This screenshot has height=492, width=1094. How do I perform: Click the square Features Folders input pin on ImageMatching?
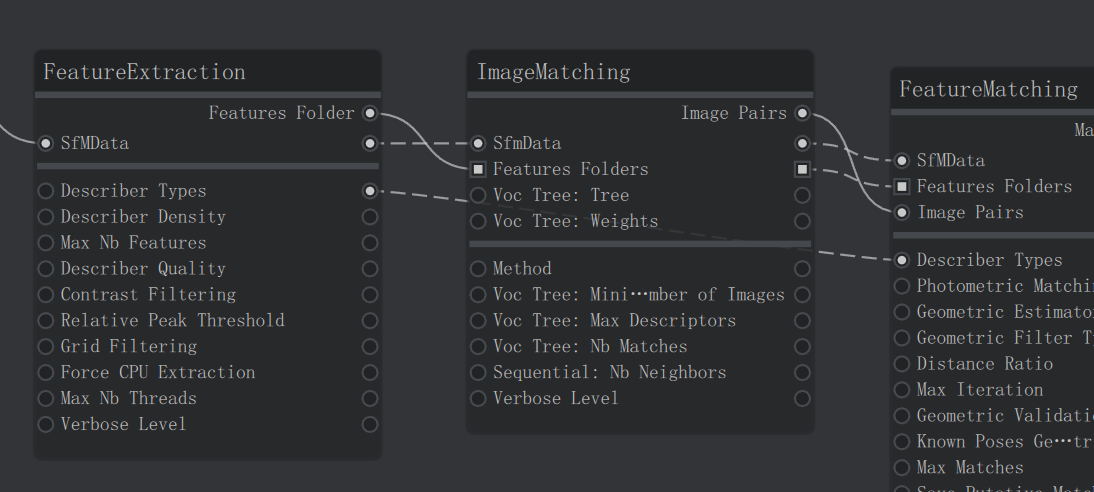478,169
